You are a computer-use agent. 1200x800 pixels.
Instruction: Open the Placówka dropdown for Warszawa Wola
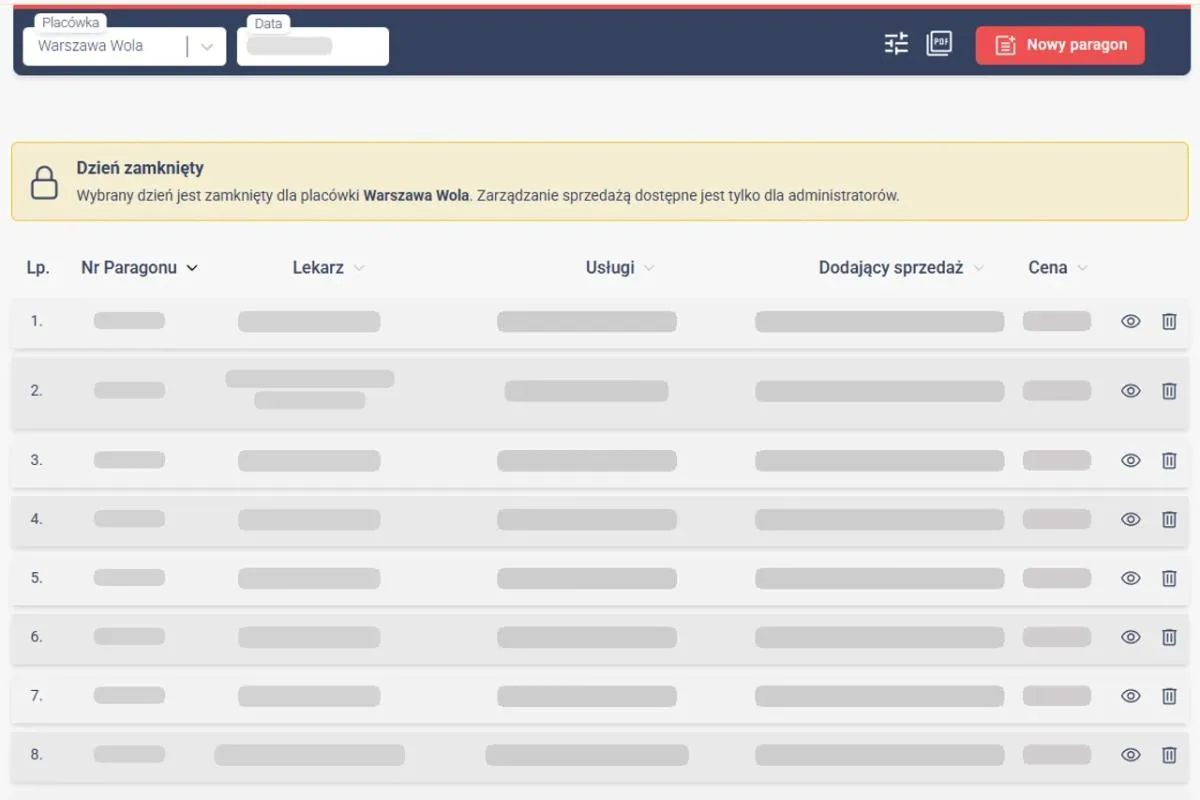124,46
